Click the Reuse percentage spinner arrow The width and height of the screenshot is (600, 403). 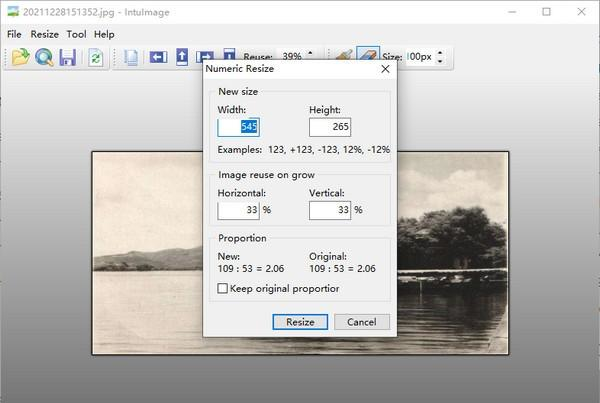coord(310,54)
